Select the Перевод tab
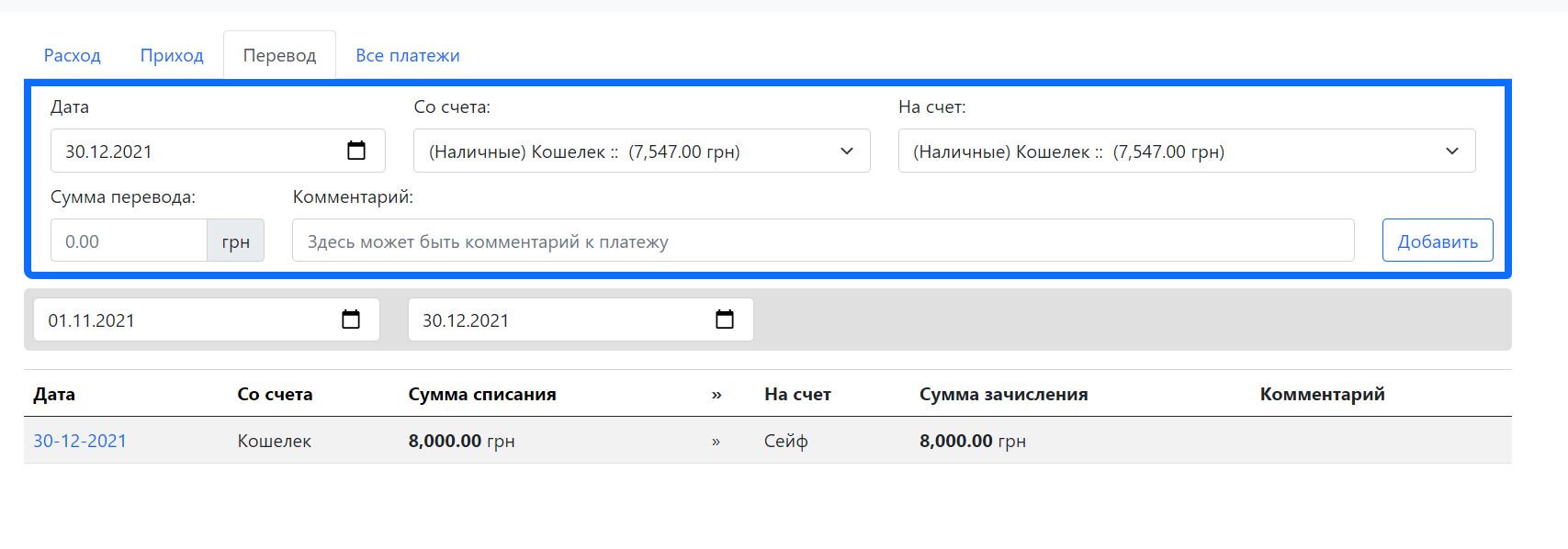 click(279, 55)
